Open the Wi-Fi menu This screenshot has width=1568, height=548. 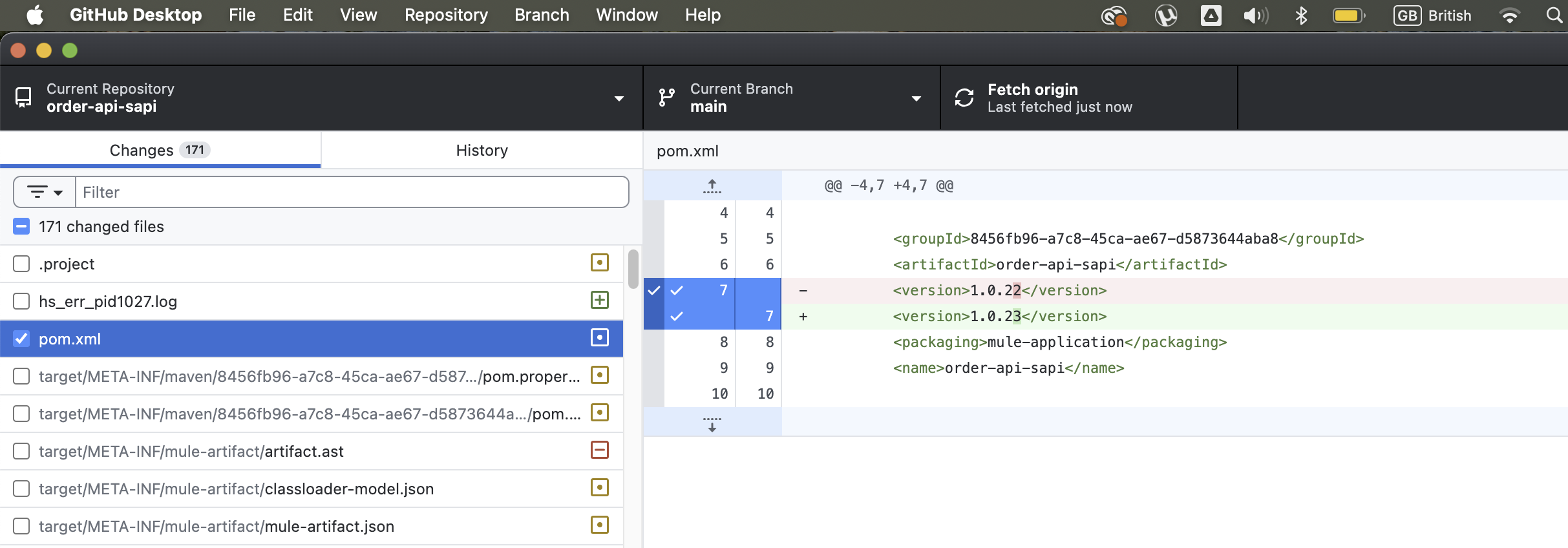[x=1510, y=16]
